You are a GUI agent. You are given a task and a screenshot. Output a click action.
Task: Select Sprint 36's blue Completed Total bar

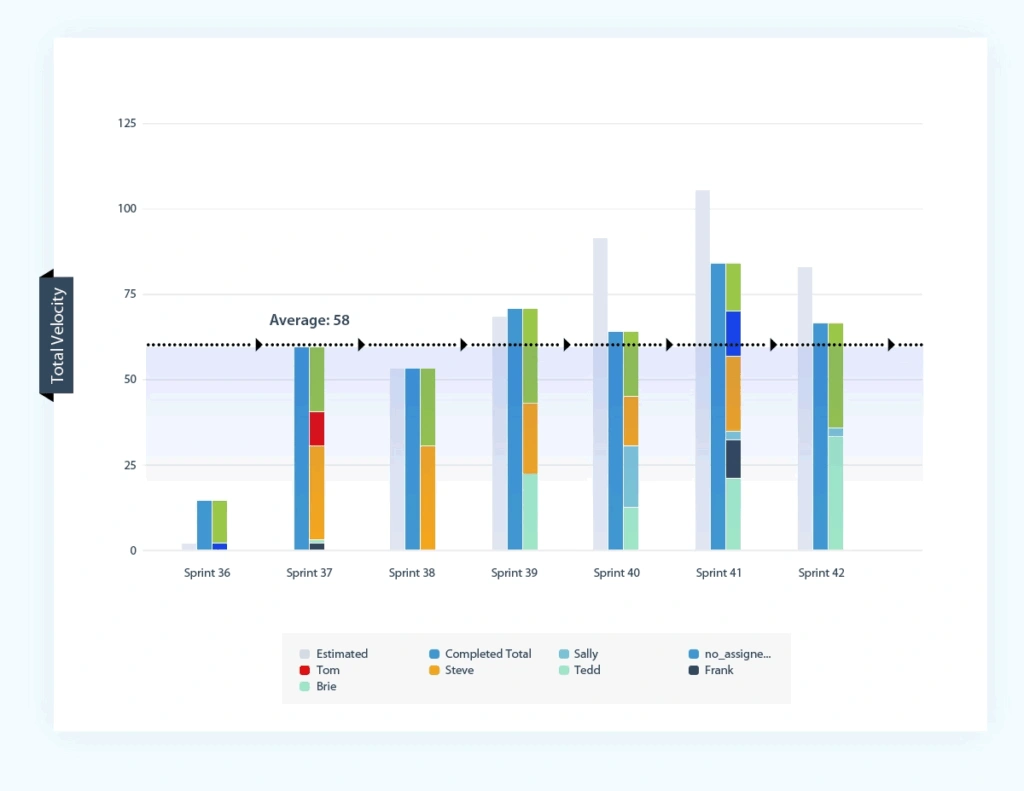(x=204, y=525)
